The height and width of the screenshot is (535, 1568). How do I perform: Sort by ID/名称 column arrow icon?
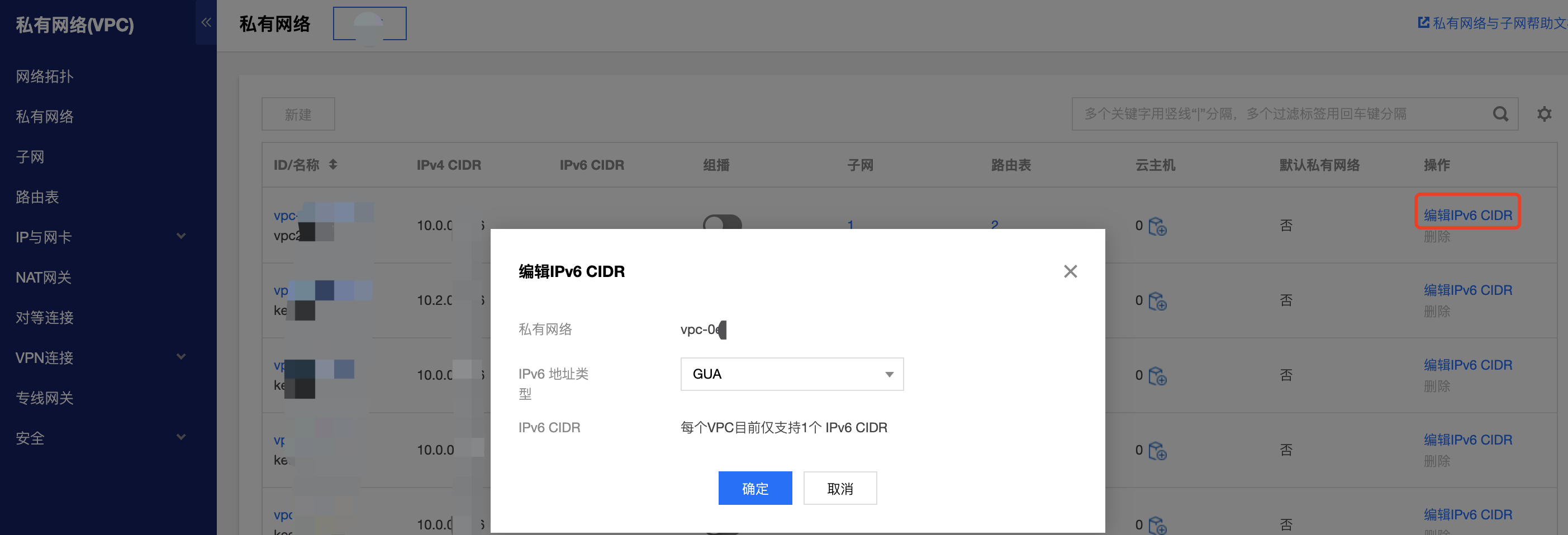[x=333, y=164]
